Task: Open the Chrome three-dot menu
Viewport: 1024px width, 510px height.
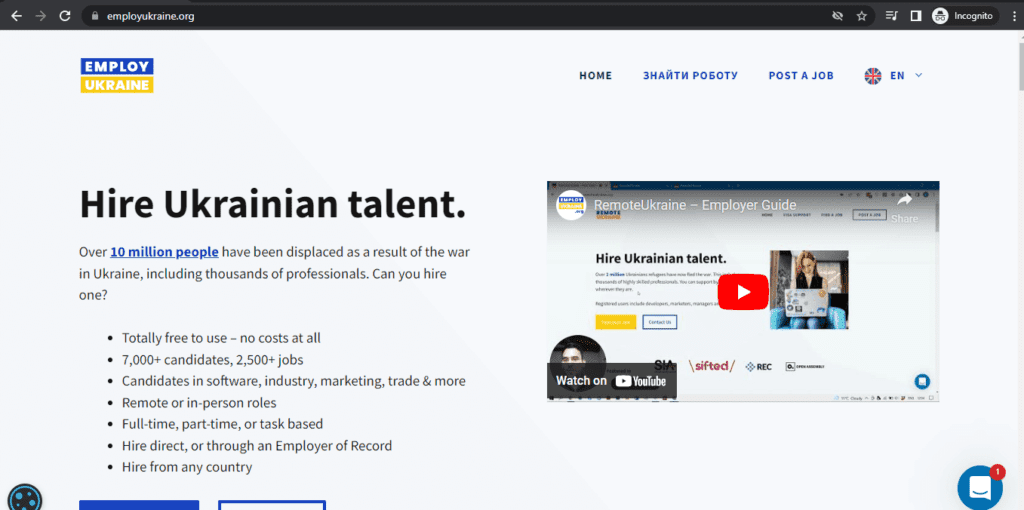Action: 1012,16
